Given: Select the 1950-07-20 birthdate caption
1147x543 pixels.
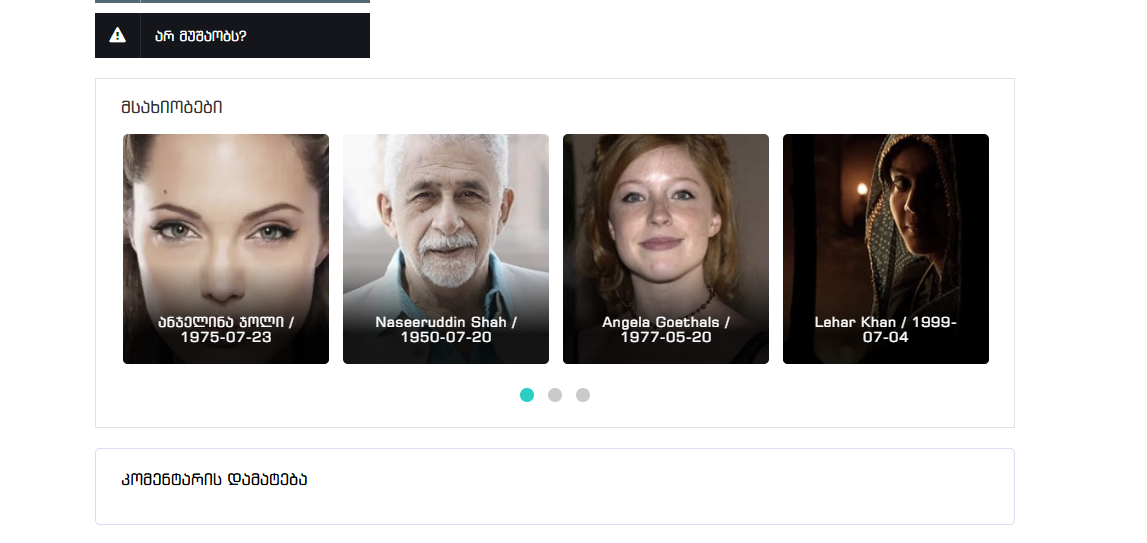Looking at the screenshot, I should coord(445,337).
